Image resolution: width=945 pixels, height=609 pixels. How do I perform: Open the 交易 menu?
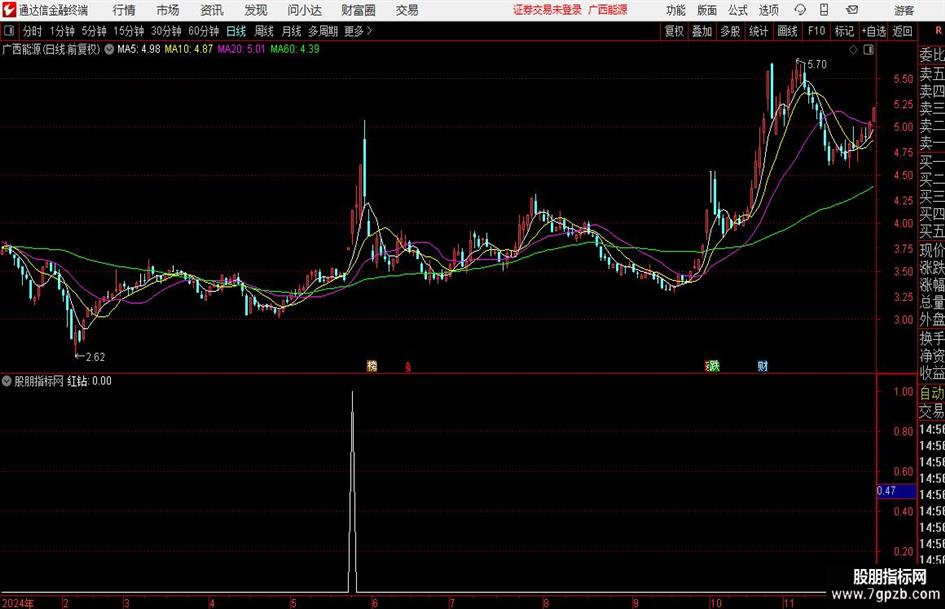tap(407, 10)
